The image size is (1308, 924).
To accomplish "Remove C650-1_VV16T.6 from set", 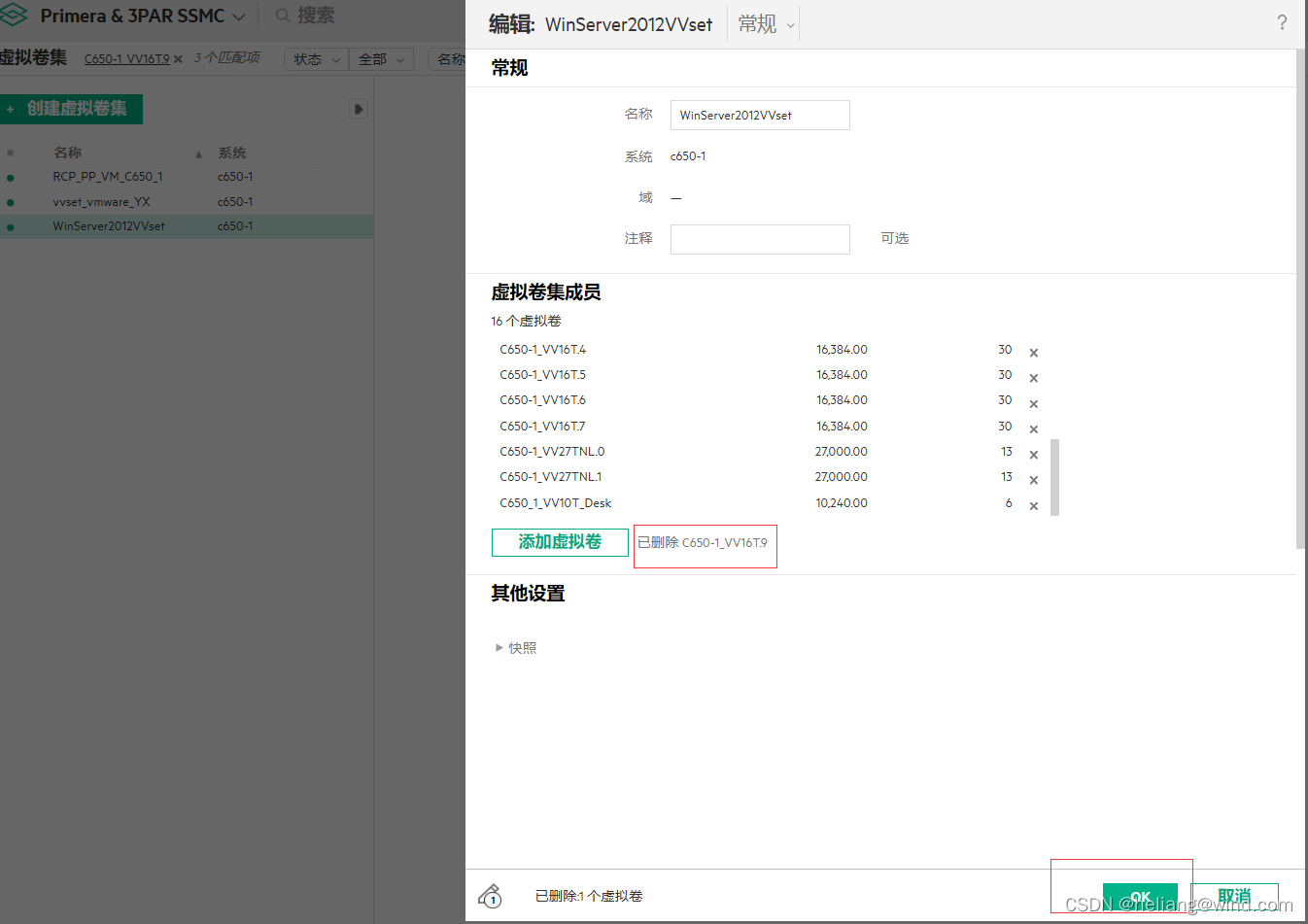I will point(1034,404).
